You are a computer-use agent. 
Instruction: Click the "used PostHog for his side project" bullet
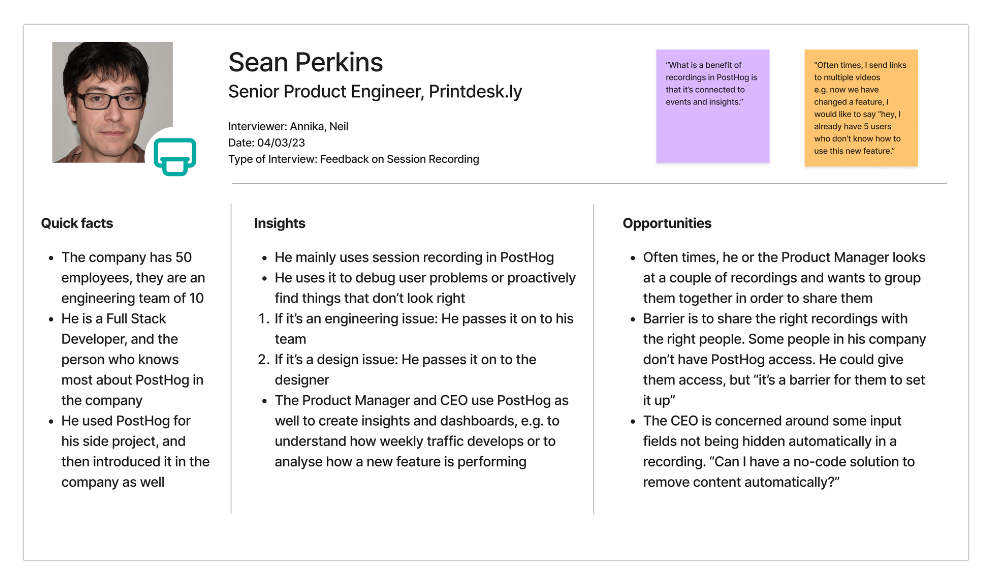click(134, 451)
